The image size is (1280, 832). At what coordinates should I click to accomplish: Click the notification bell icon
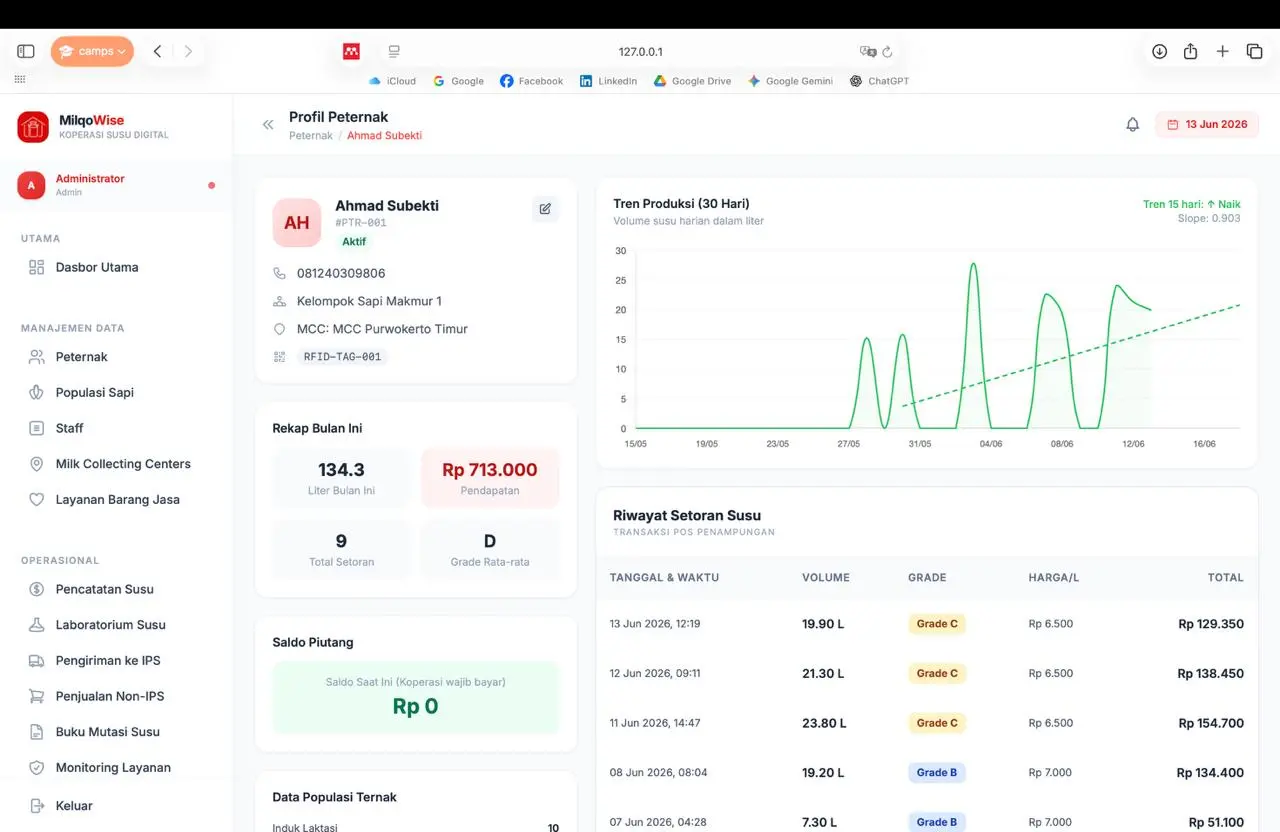click(1132, 125)
